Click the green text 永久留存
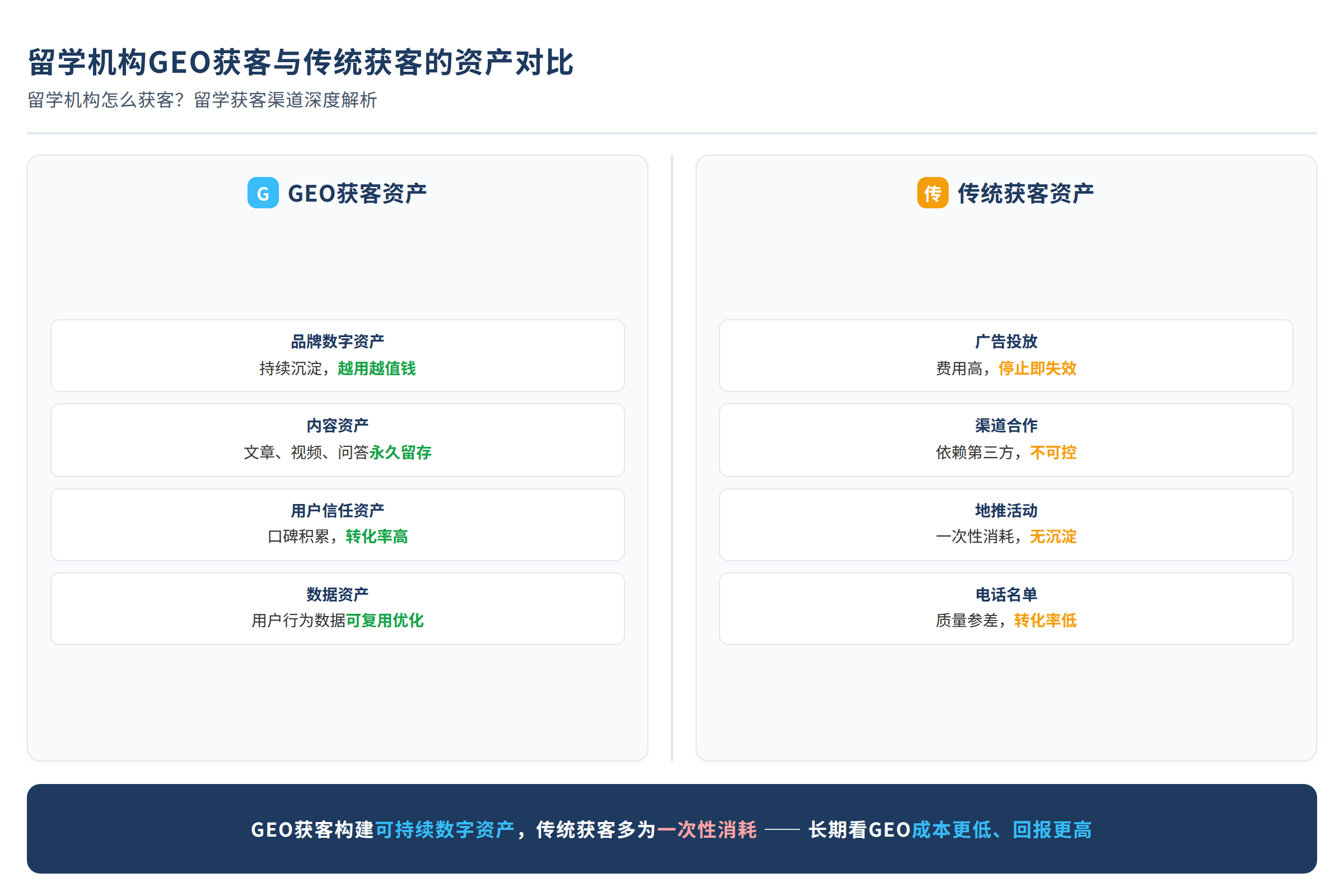The image size is (1344, 896). coord(400,452)
